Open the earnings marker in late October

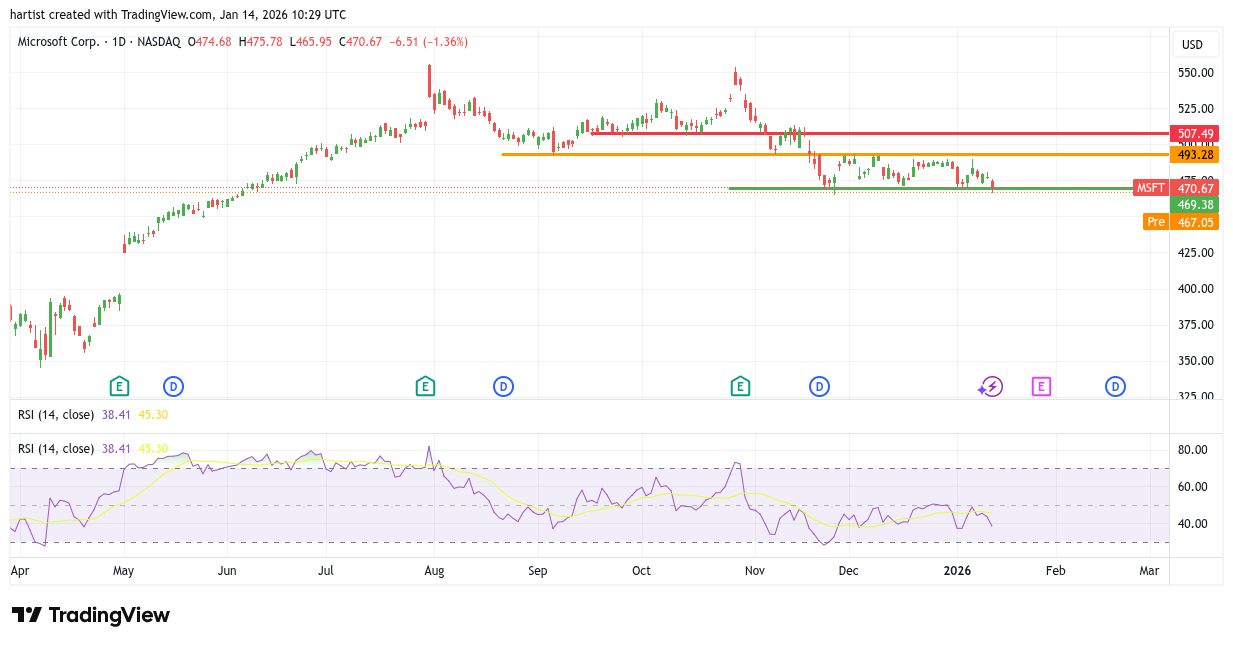tap(740, 386)
